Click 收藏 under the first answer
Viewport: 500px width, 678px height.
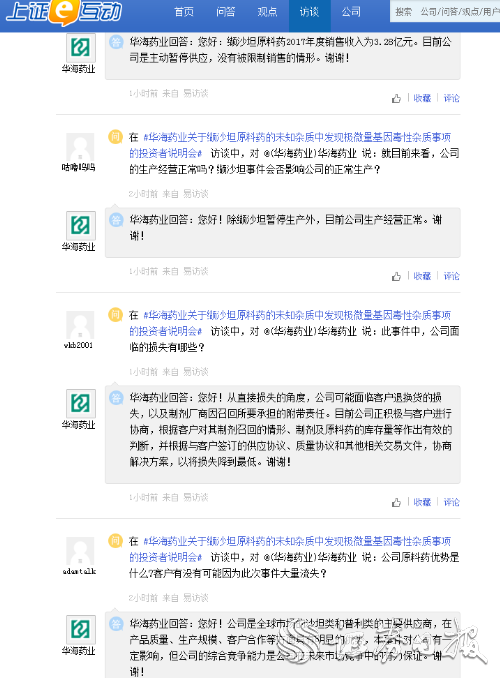pos(422,98)
